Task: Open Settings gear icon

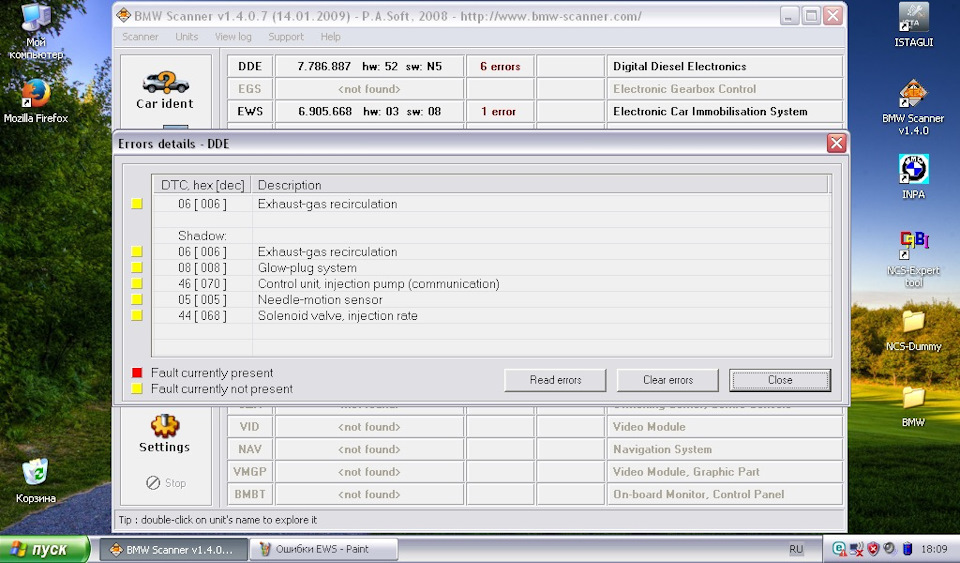Action: (x=165, y=425)
